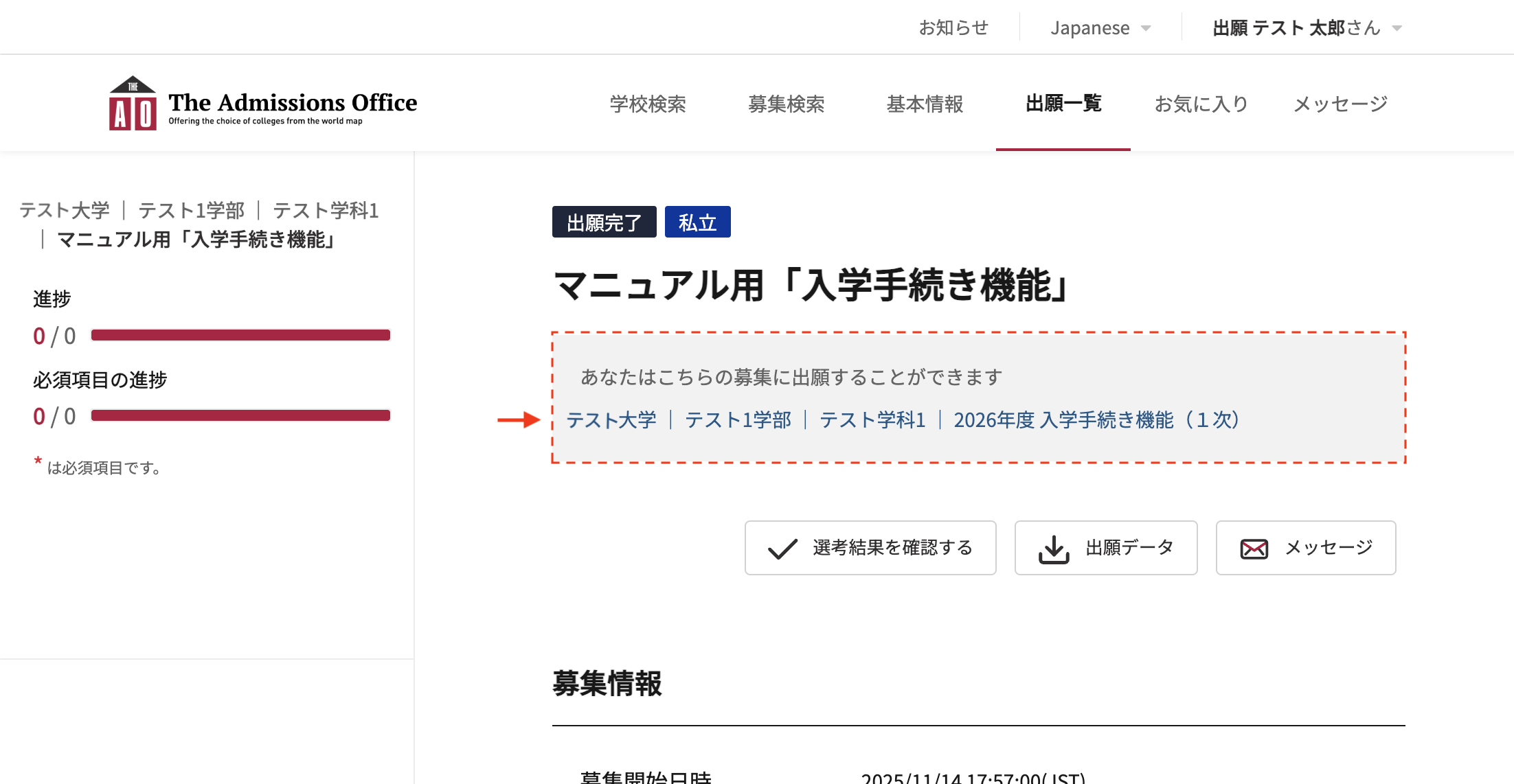This screenshot has width=1514, height=784.
Task: Open メッセージ in the top navigation
Action: 1340,104
